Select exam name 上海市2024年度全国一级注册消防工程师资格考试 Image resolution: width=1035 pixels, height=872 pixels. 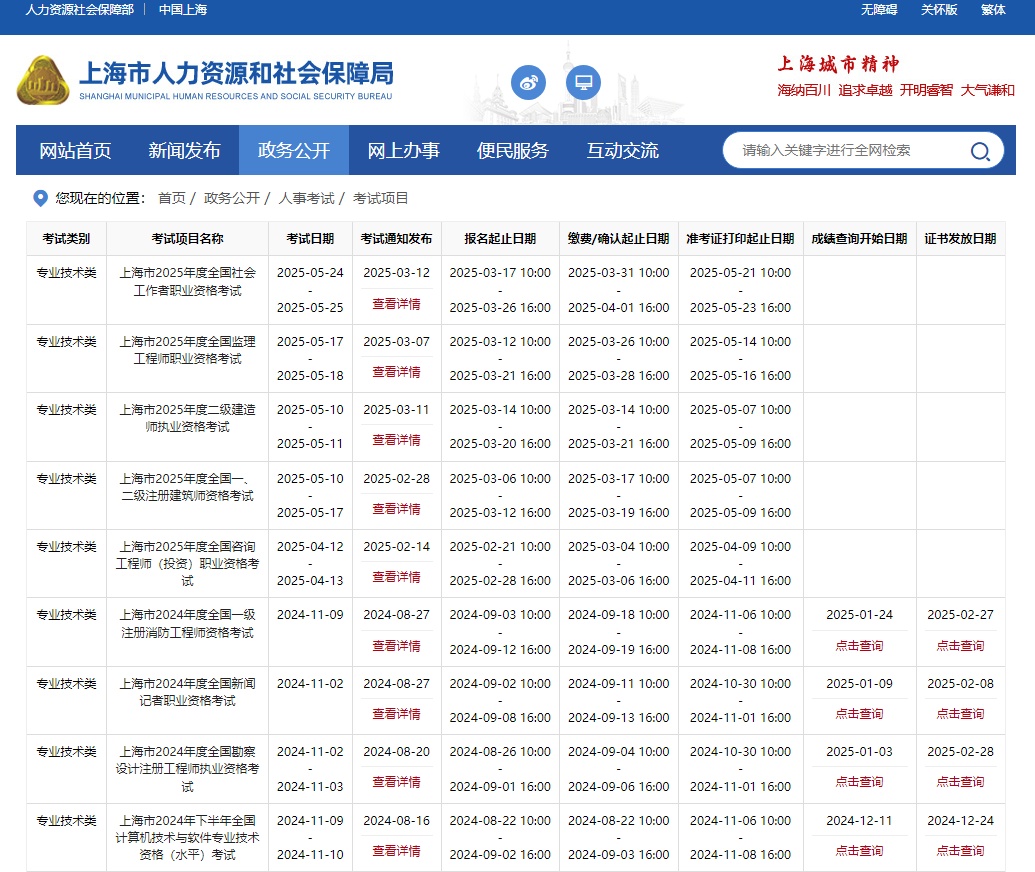pyautogui.click(x=187, y=624)
